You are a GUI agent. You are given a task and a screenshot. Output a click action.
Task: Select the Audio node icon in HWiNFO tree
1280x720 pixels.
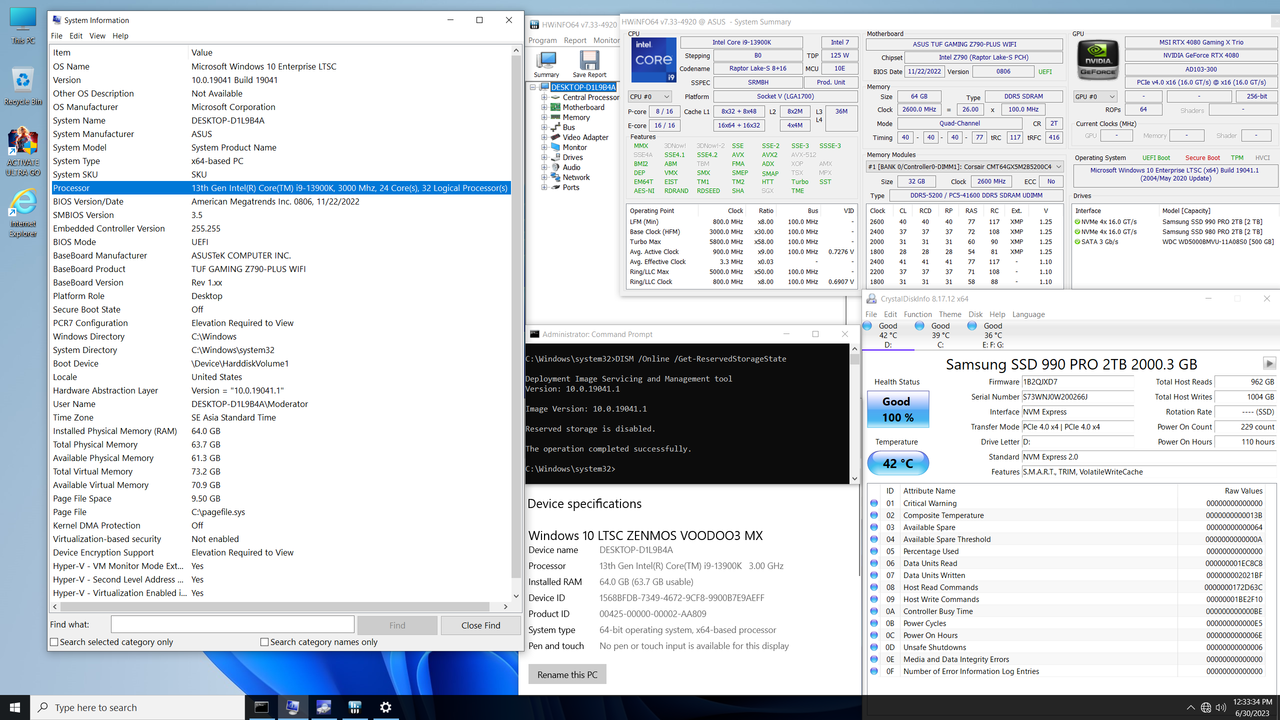[x=556, y=167]
